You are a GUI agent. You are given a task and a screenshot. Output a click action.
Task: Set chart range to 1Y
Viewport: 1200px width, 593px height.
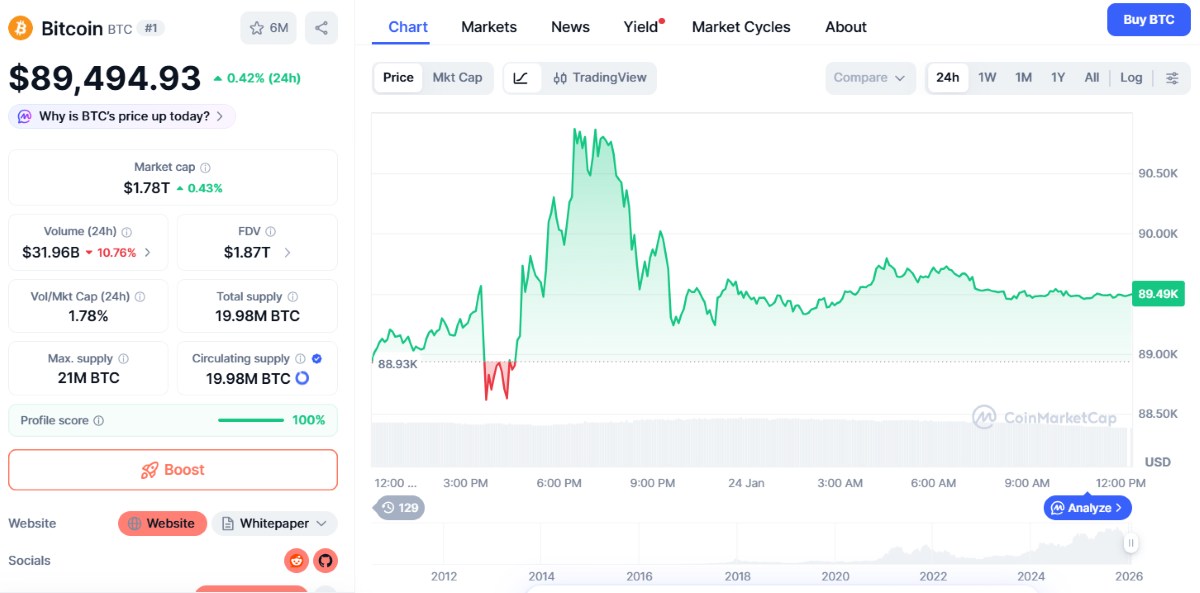tap(1058, 78)
